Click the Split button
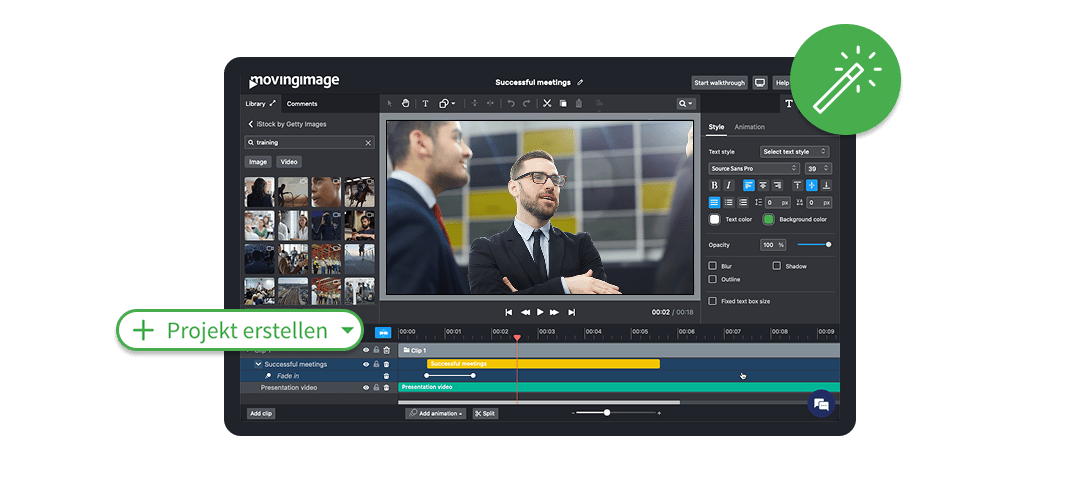This screenshot has height=492, width=1080. click(x=485, y=413)
